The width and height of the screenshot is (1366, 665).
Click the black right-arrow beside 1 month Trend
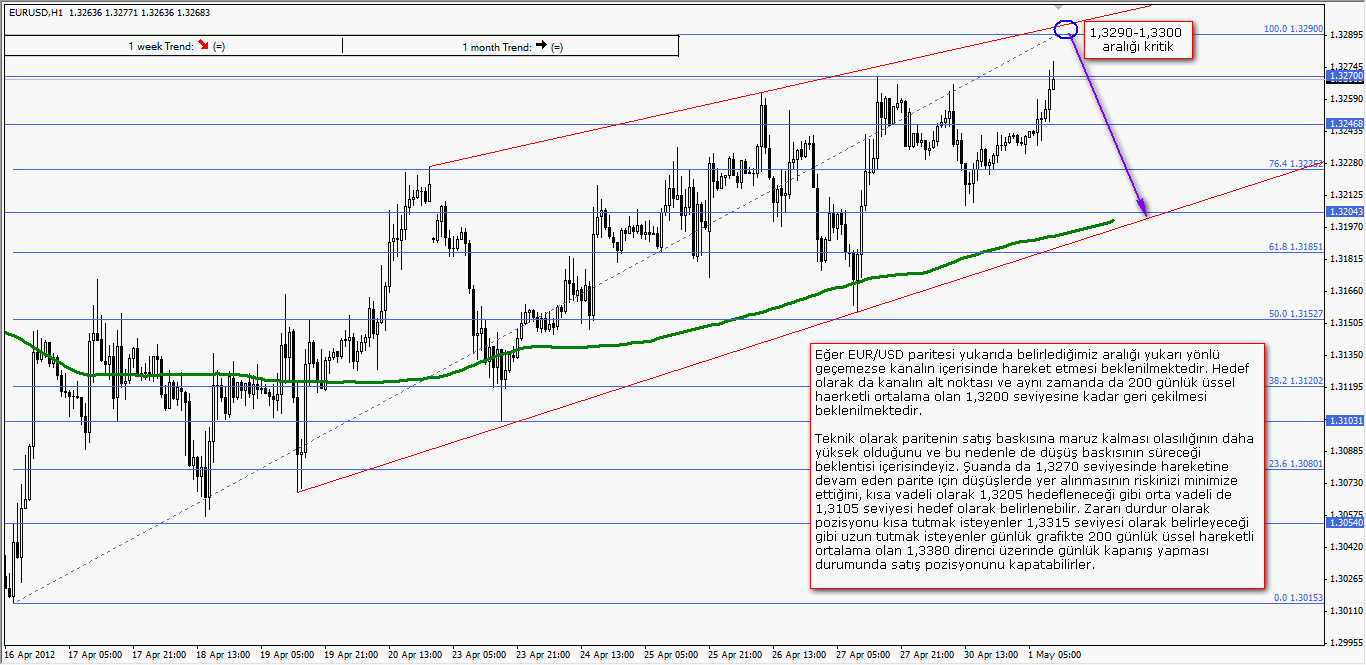coord(541,46)
